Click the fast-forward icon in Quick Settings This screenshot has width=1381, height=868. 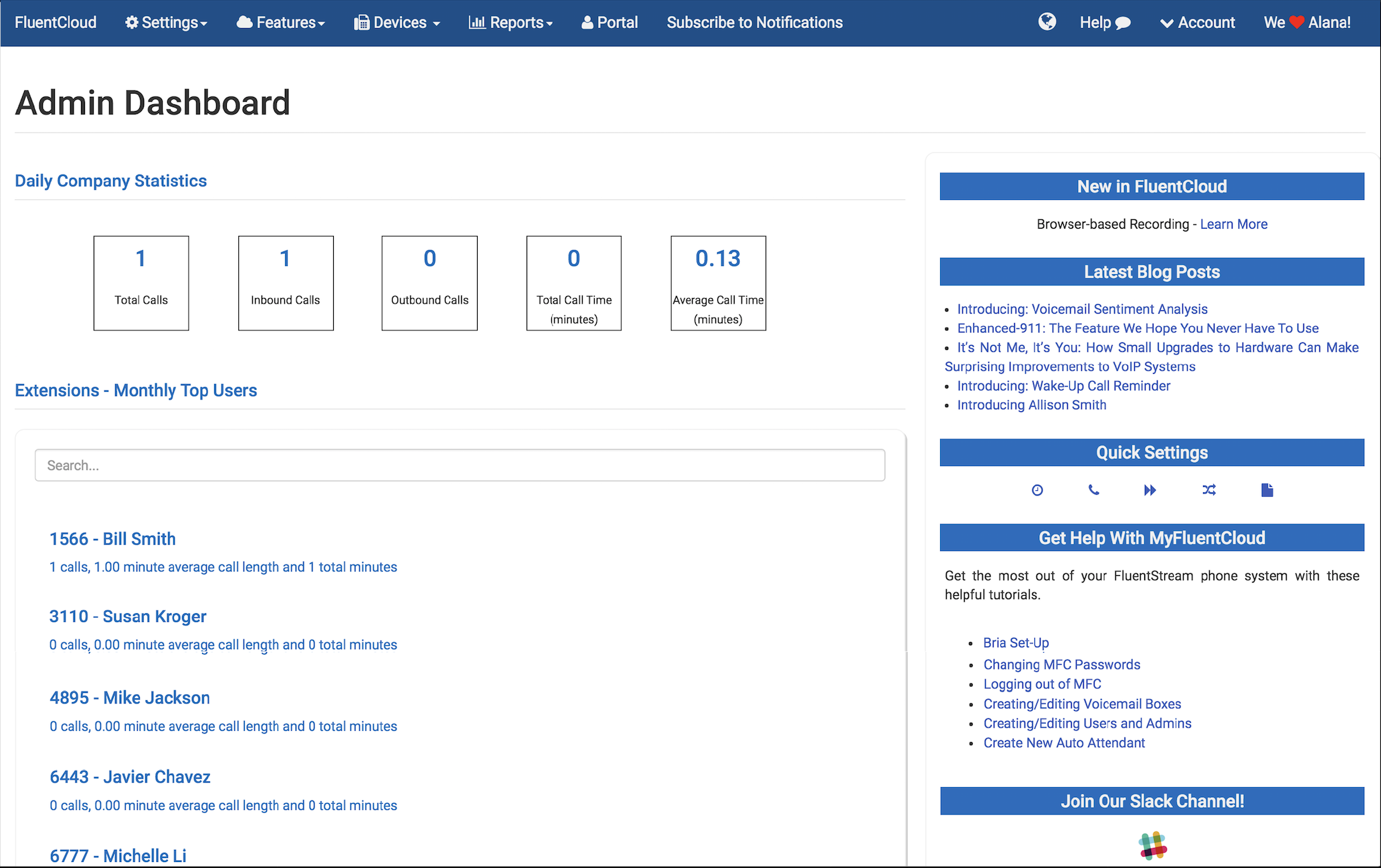click(1149, 490)
